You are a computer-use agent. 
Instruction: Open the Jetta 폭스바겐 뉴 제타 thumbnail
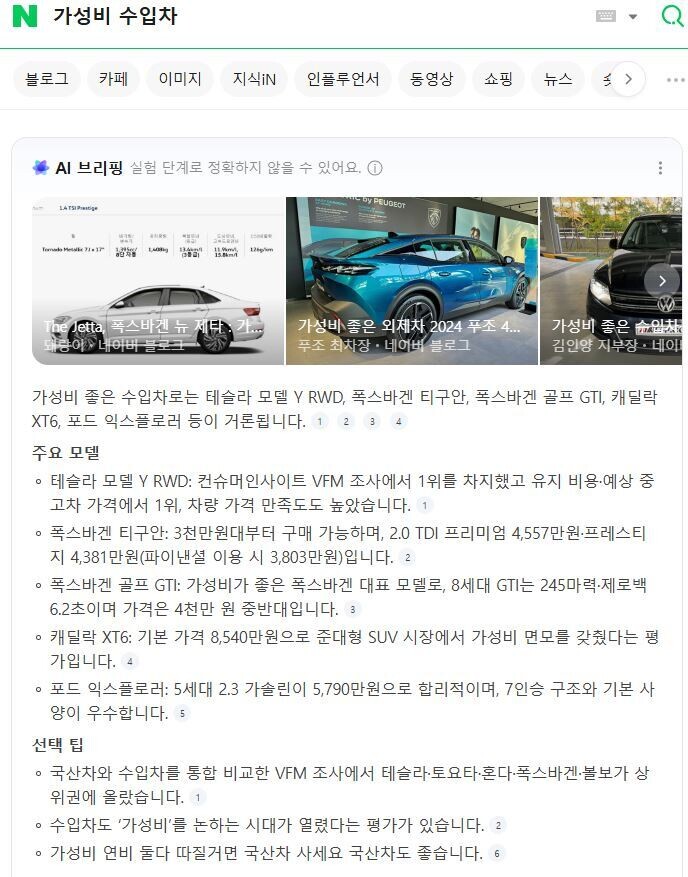(158, 281)
